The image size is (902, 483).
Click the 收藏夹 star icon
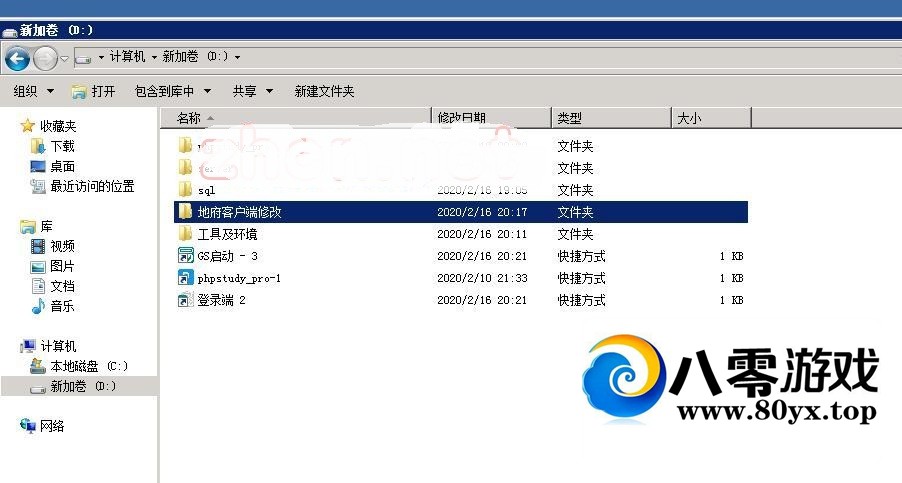click(x=28, y=126)
